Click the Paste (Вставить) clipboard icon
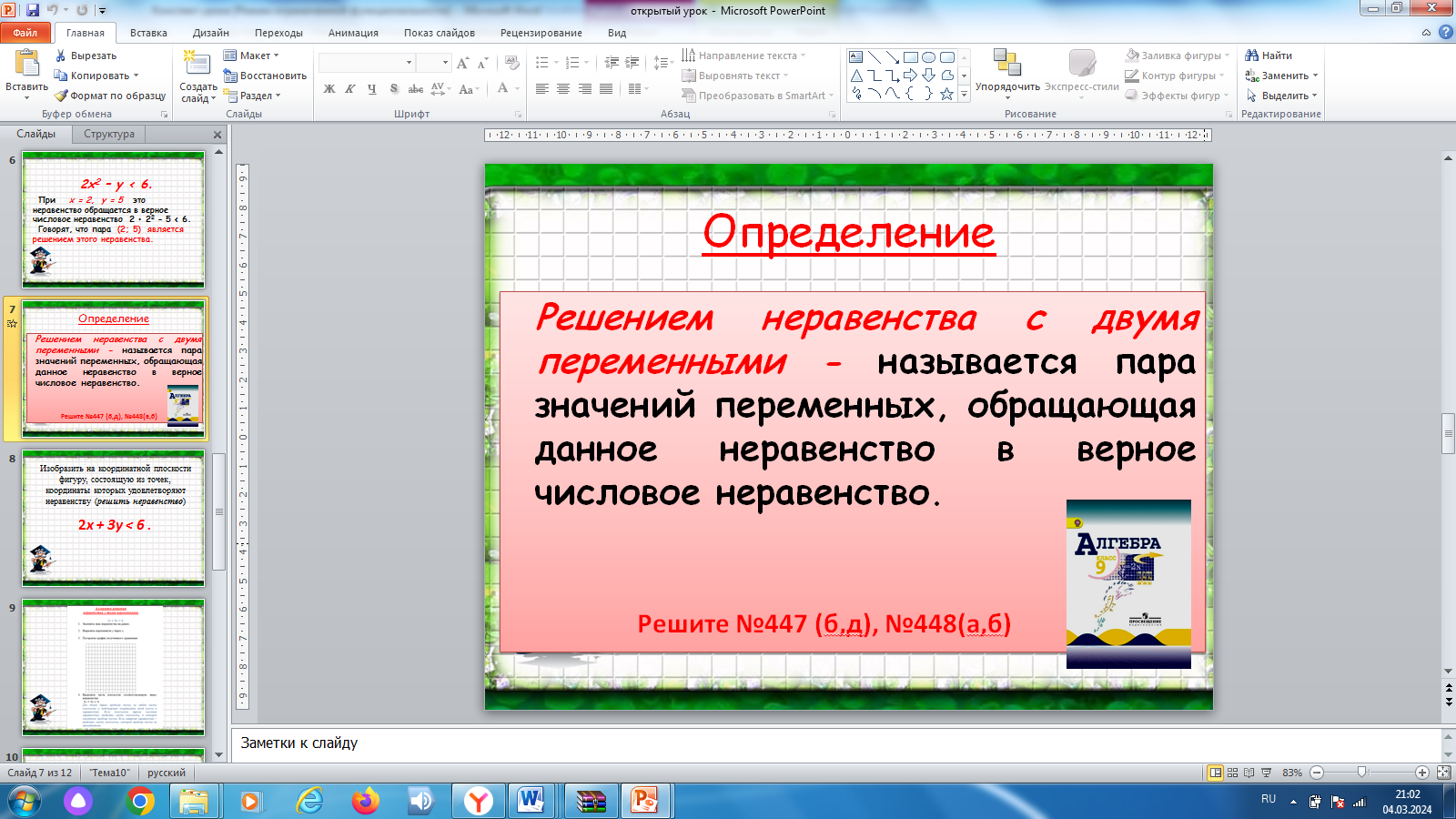Screen dimensions: 1456x819 coord(26,64)
